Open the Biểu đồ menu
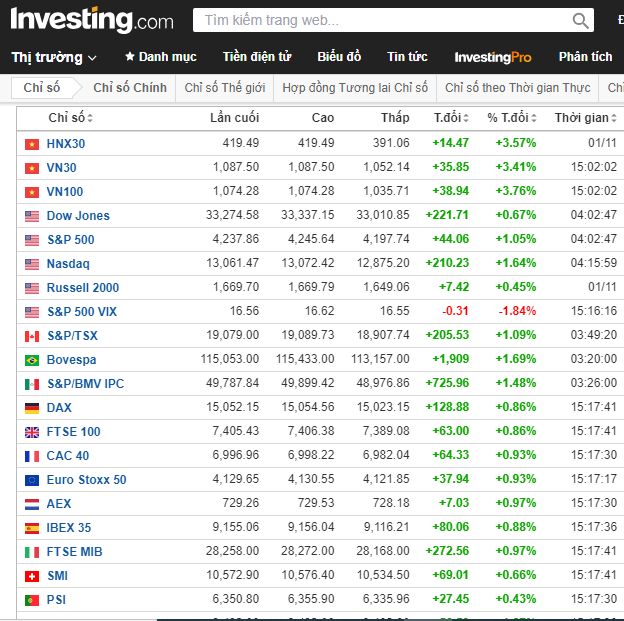 coord(339,57)
